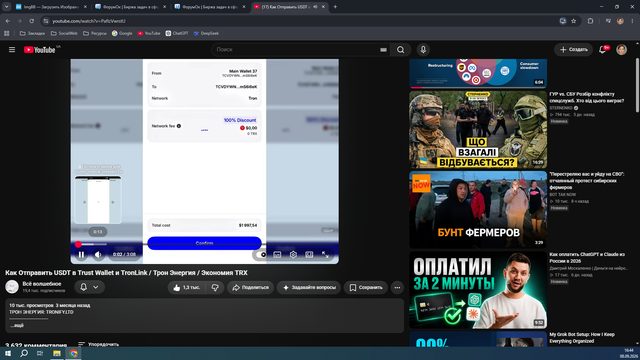Open the ГУР vs. СБУ video title

tap(587, 97)
